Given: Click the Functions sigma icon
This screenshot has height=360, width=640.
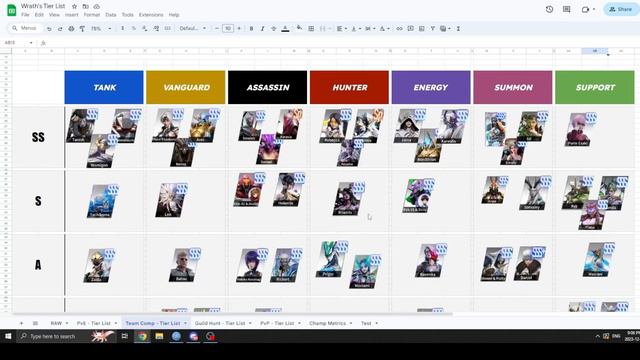Looking at the screenshot, I should point(458,29).
